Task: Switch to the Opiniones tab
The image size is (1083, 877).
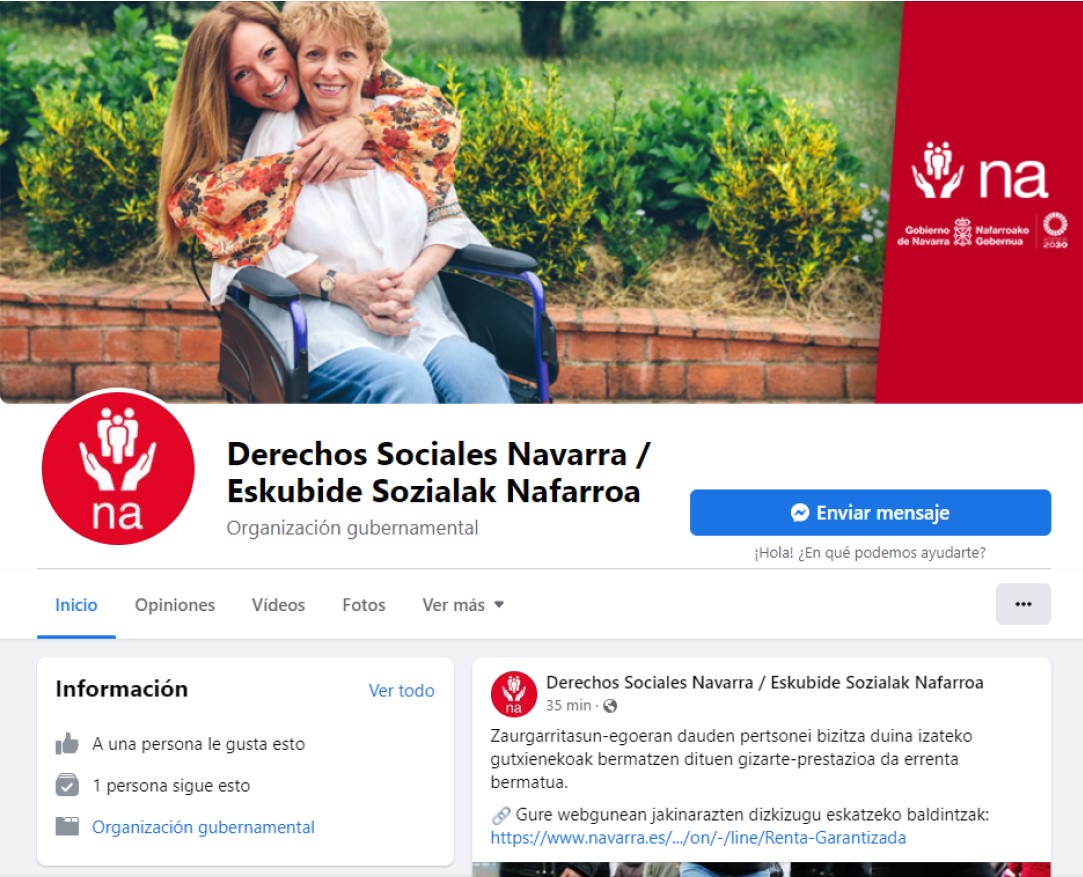Action: (175, 605)
